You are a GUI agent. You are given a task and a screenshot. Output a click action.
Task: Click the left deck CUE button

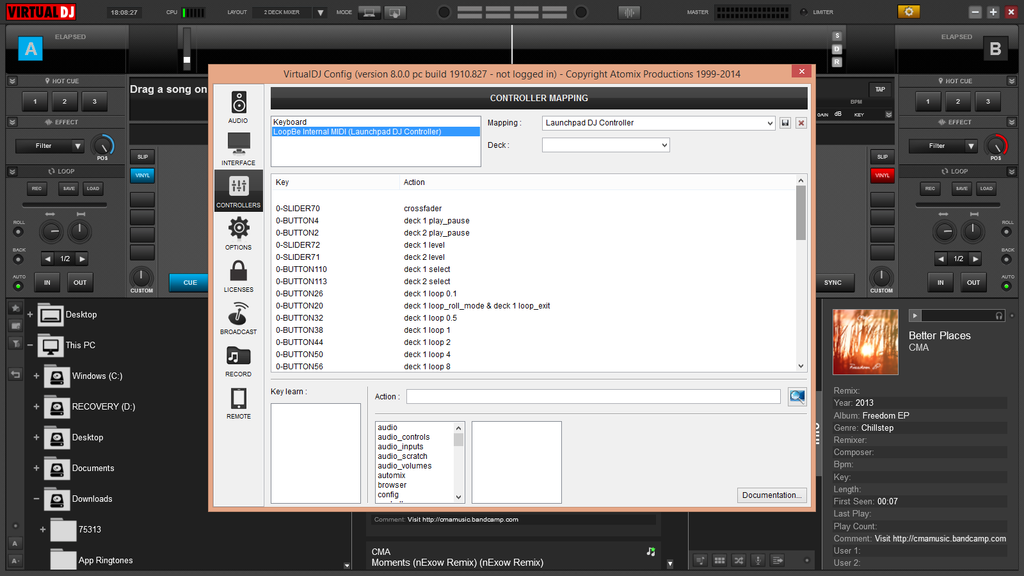(x=189, y=282)
